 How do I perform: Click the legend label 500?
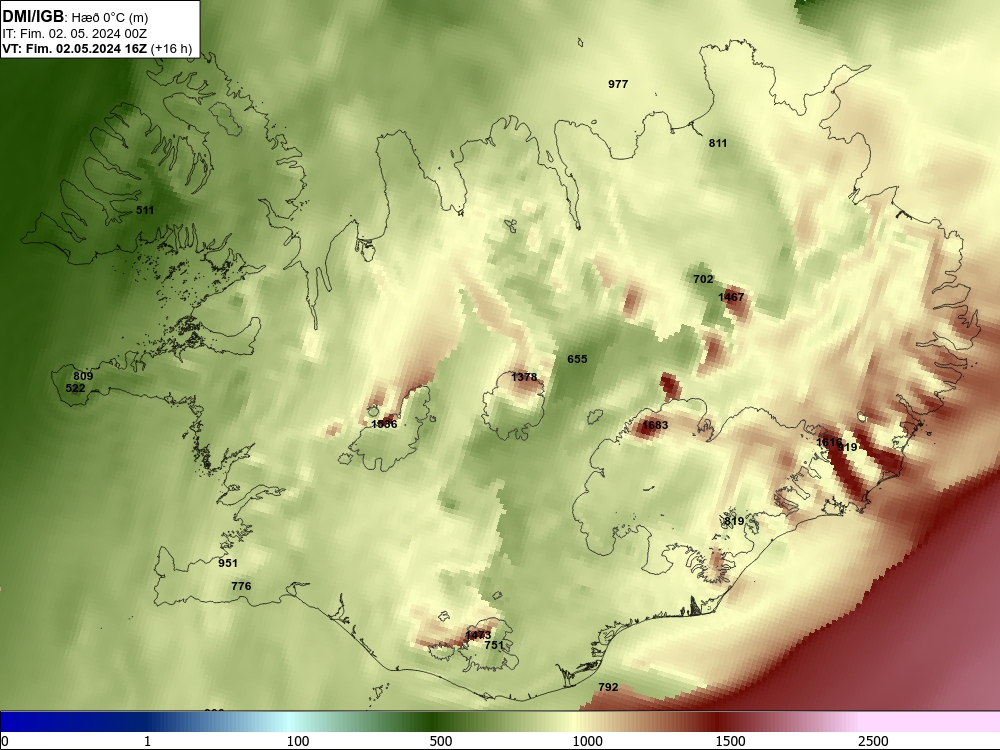(441, 741)
